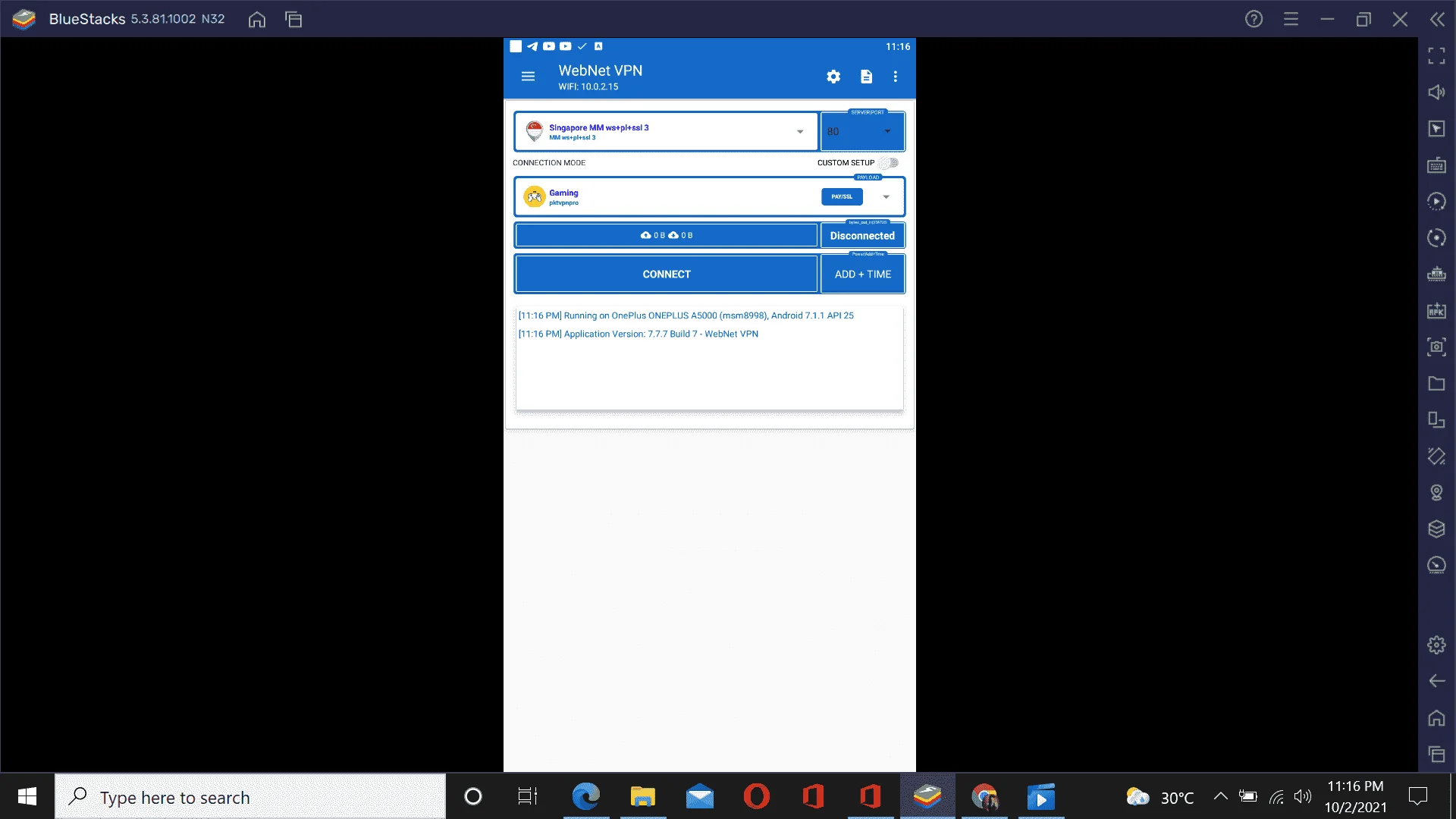This screenshot has width=1456, height=819.
Task: Click the Running on OnePlus log line
Action: pyautogui.click(x=686, y=315)
